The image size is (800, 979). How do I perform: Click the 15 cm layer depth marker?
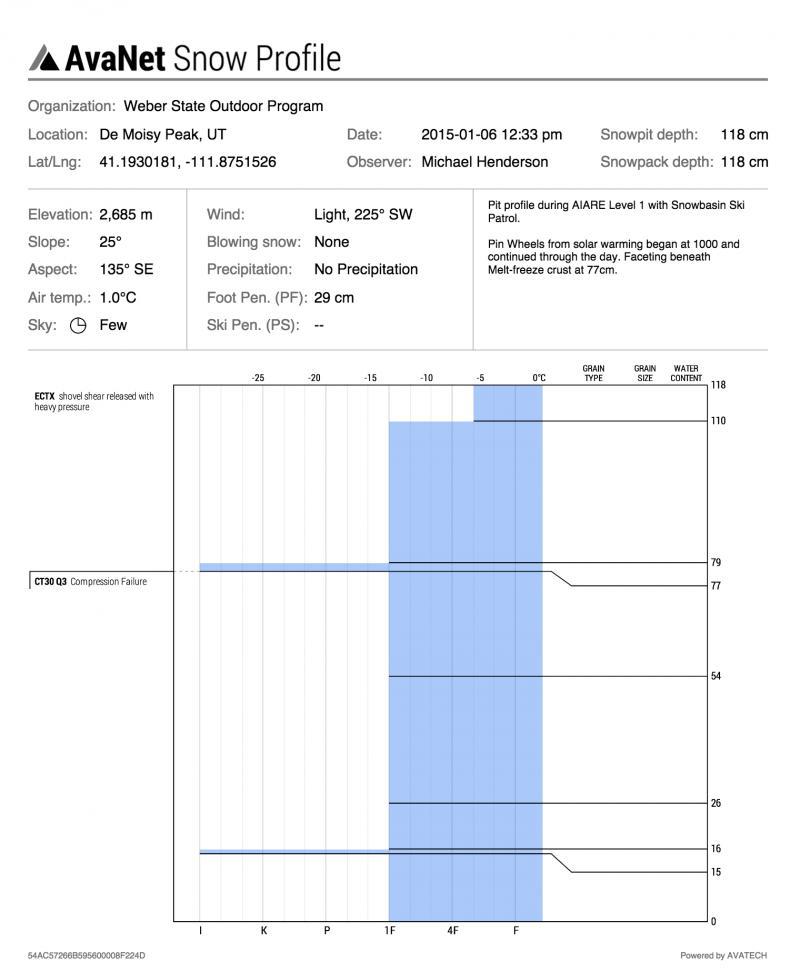pyautogui.click(x=716, y=872)
